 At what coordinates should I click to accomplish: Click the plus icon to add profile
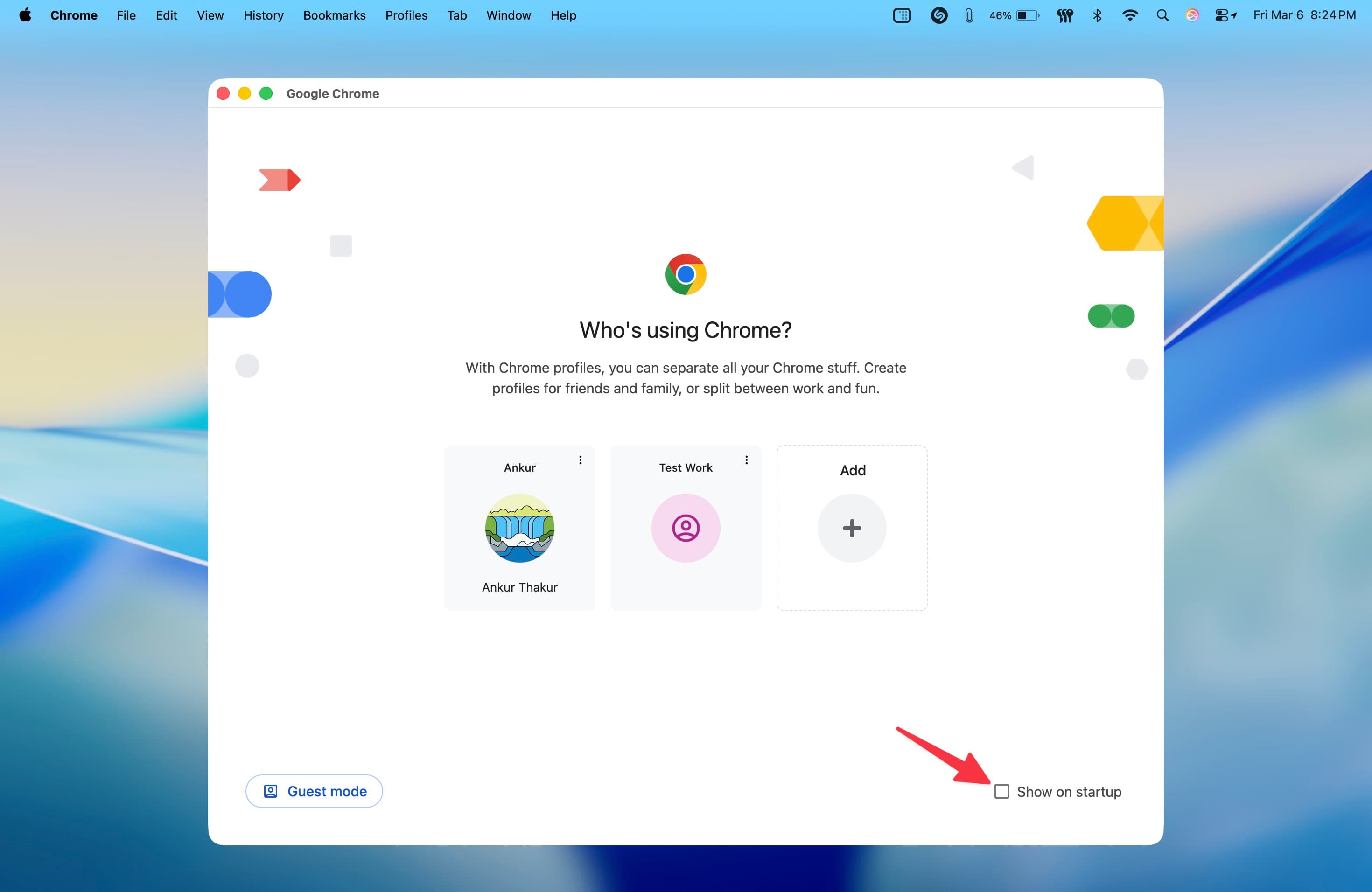click(852, 528)
